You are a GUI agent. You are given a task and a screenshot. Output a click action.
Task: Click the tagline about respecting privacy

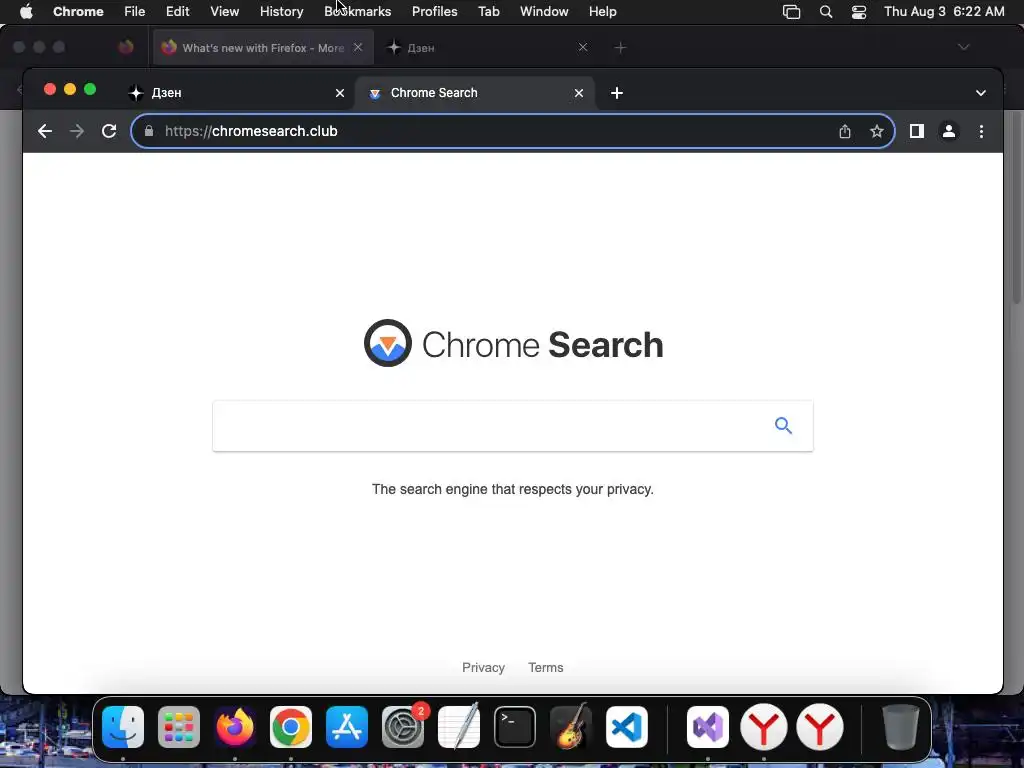(x=513, y=489)
